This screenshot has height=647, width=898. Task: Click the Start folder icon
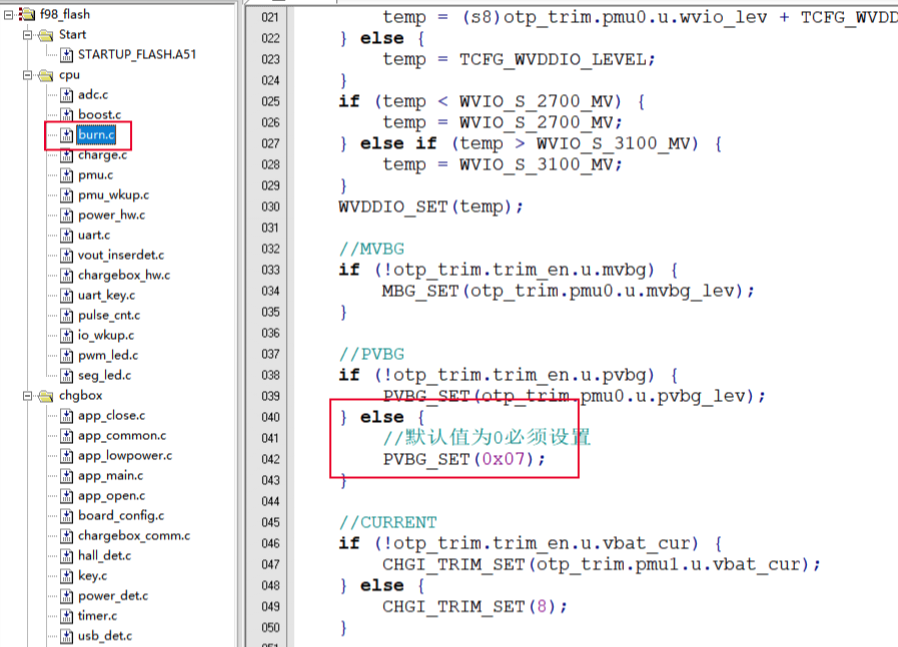pos(46,35)
